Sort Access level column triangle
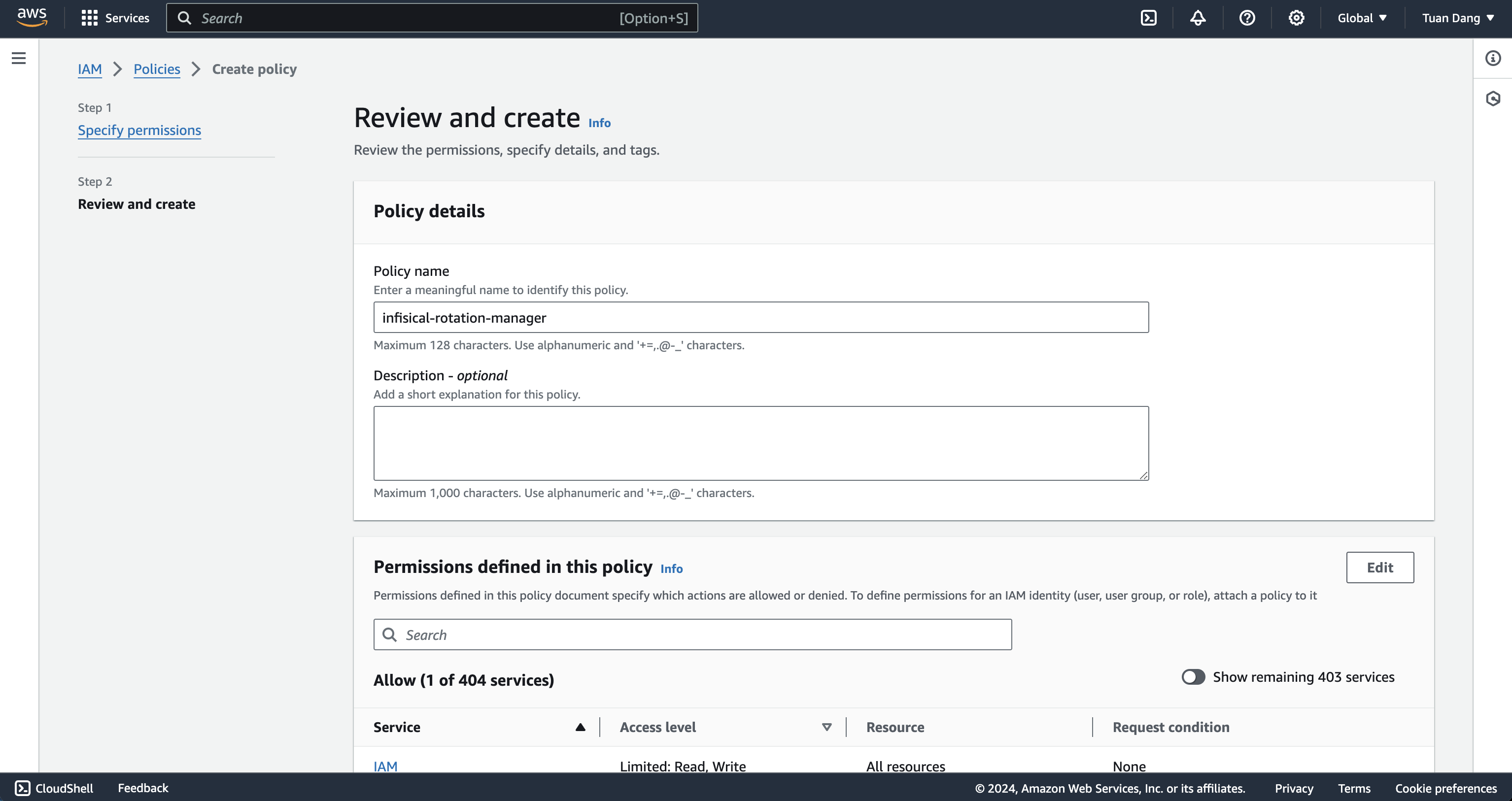This screenshot has width=1512, height=801. [827, 727]
